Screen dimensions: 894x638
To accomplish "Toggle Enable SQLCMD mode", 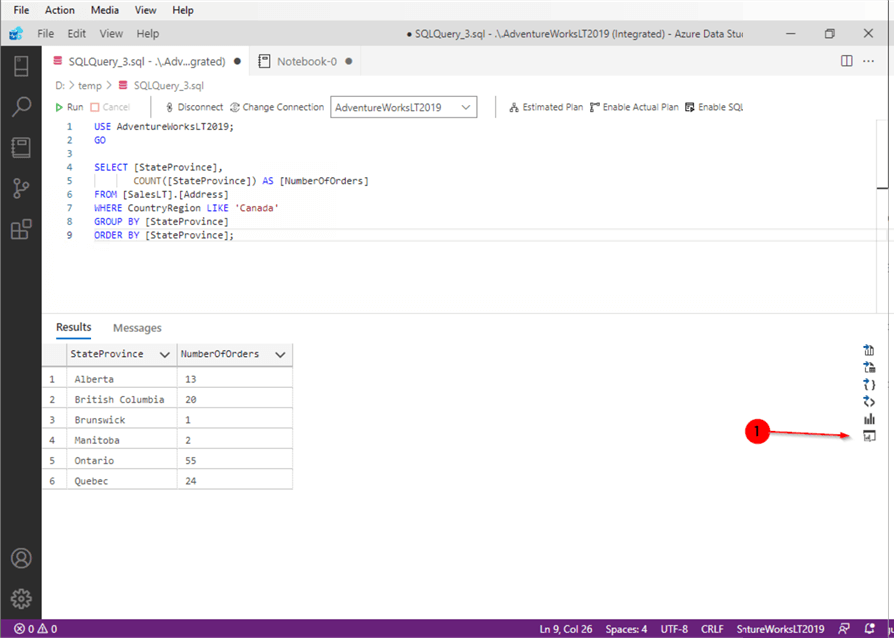I will click(714, 107).
